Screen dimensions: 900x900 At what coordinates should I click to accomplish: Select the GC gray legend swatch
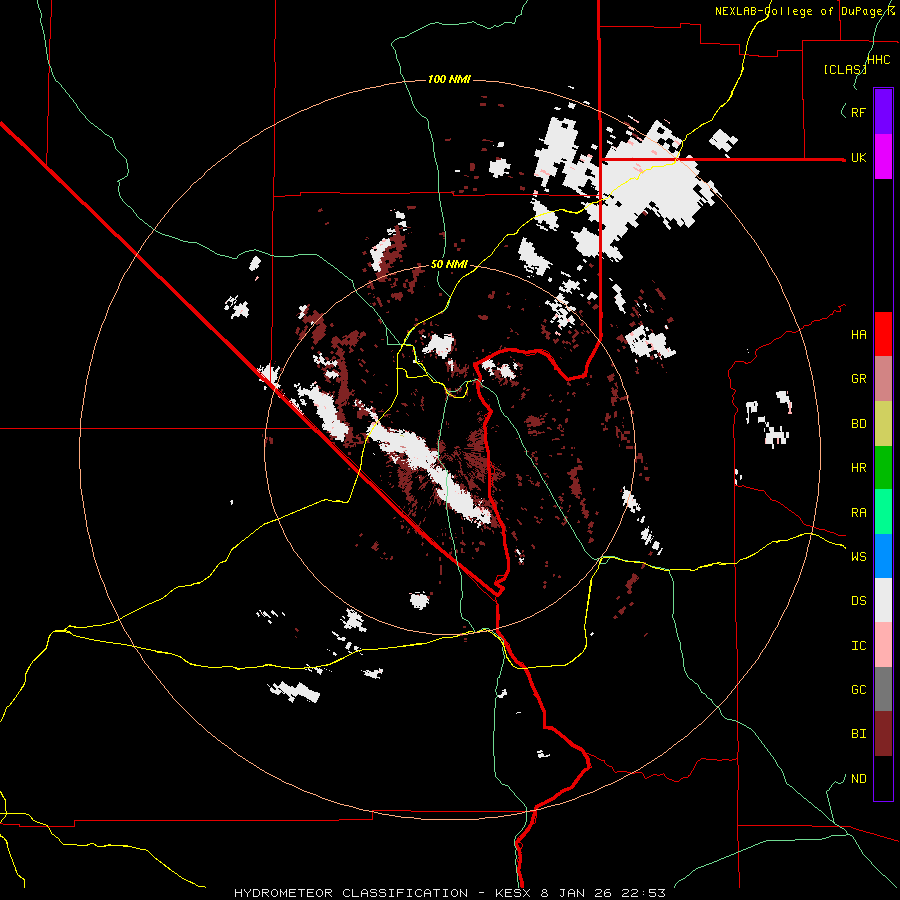pyautogui.click(x=883, y=689)
